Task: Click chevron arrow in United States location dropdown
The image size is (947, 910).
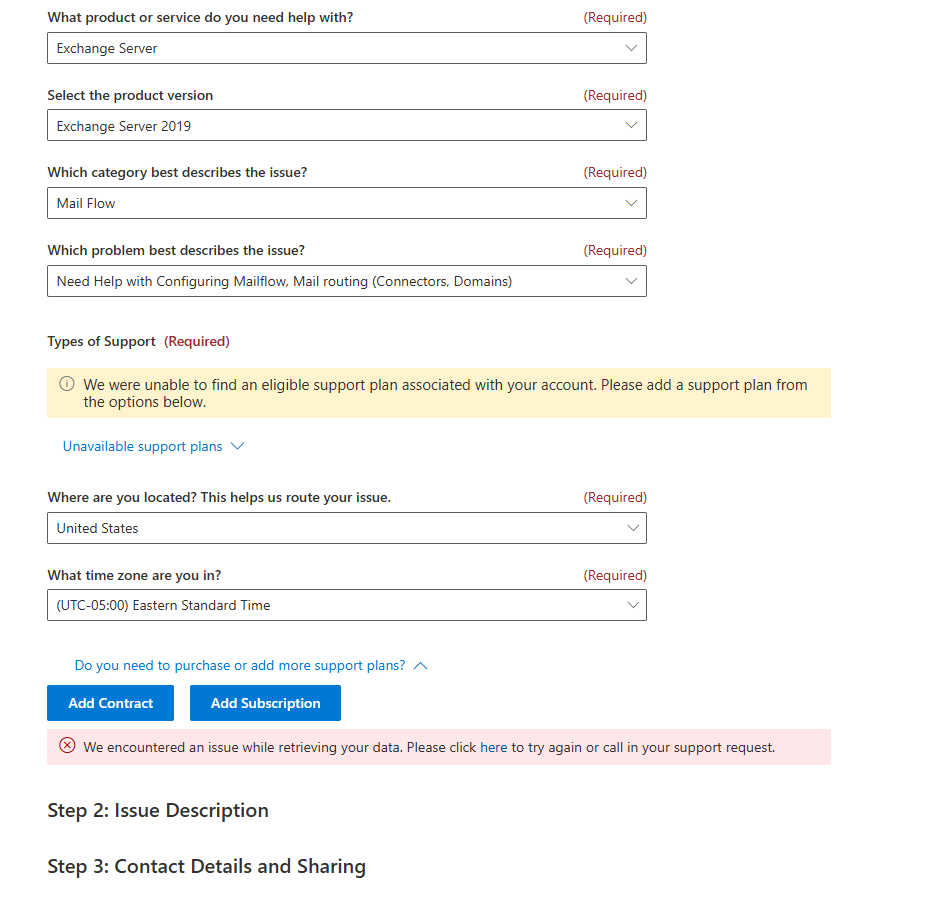Action: pos(633,528)
